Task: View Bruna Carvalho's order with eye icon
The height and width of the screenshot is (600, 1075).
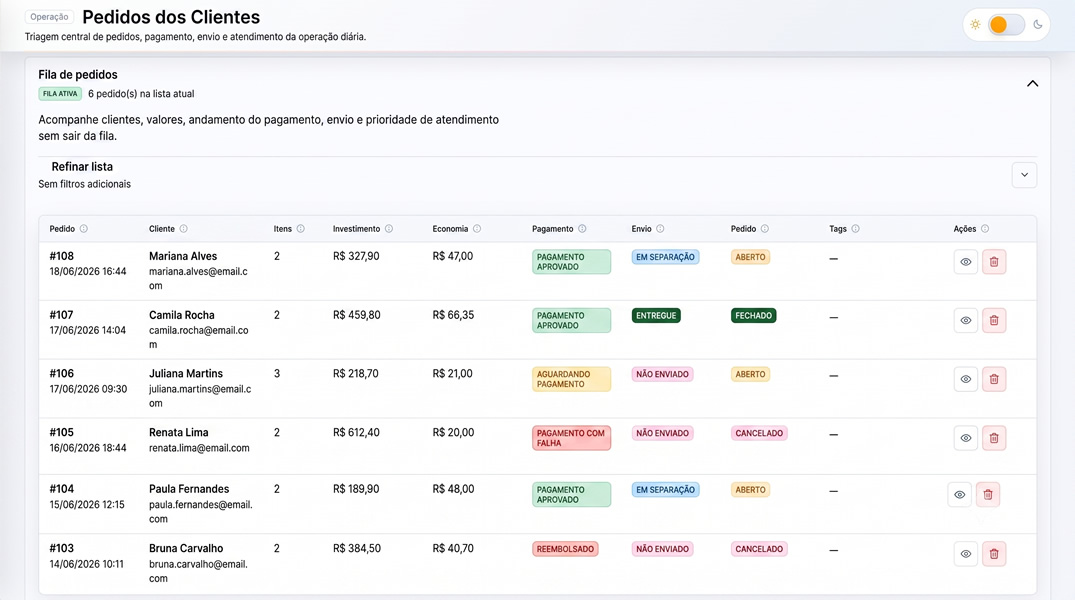Action: (x=965, y=554)
